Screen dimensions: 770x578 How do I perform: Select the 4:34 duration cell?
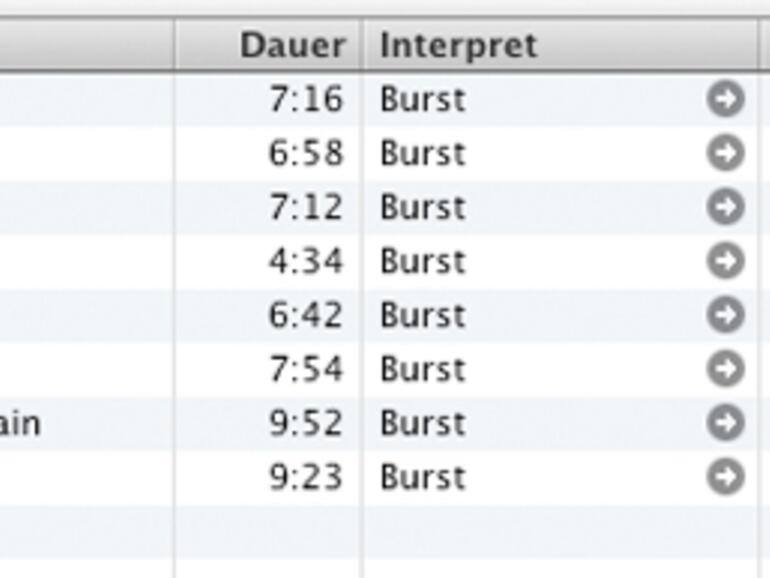[305, 261]
